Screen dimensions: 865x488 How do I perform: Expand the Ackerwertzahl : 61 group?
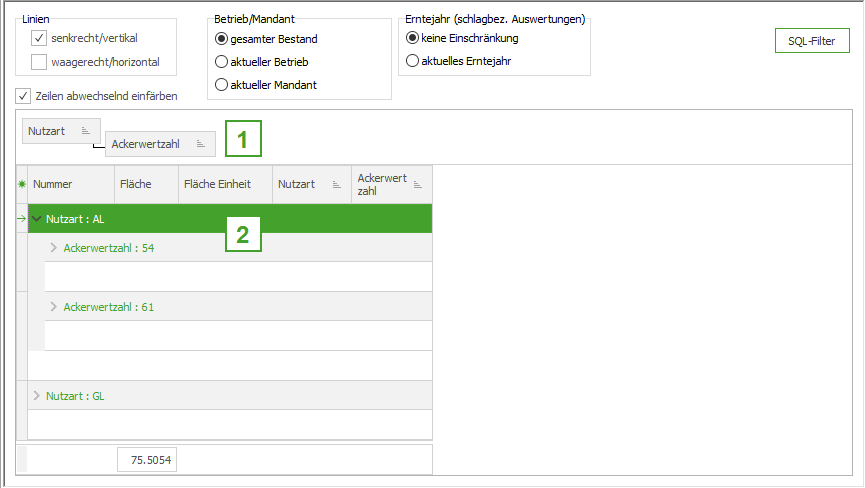pyautogui.click(x=54, y=307)
